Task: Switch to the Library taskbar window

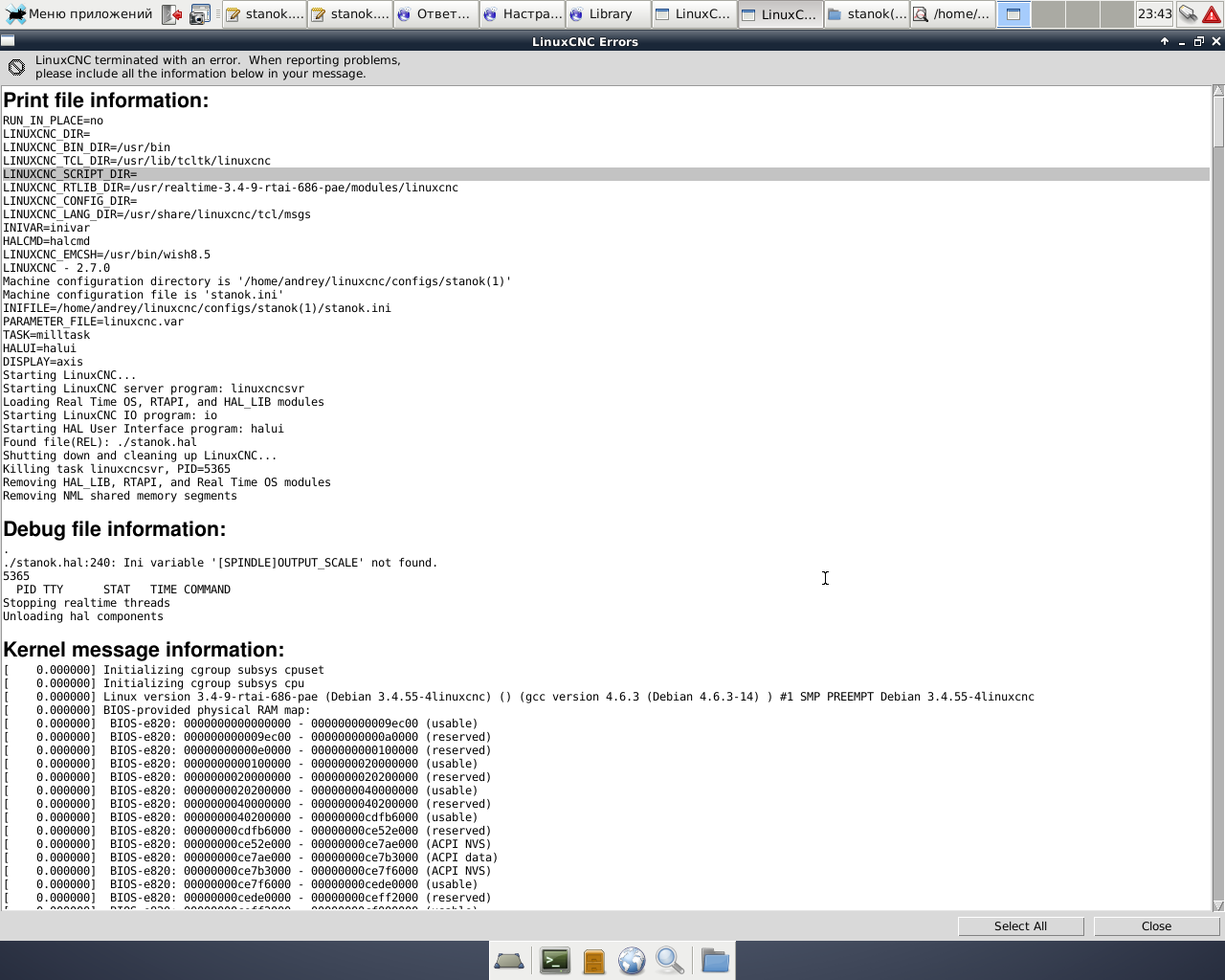Action: pyautogui.click(x=608, y=14)
